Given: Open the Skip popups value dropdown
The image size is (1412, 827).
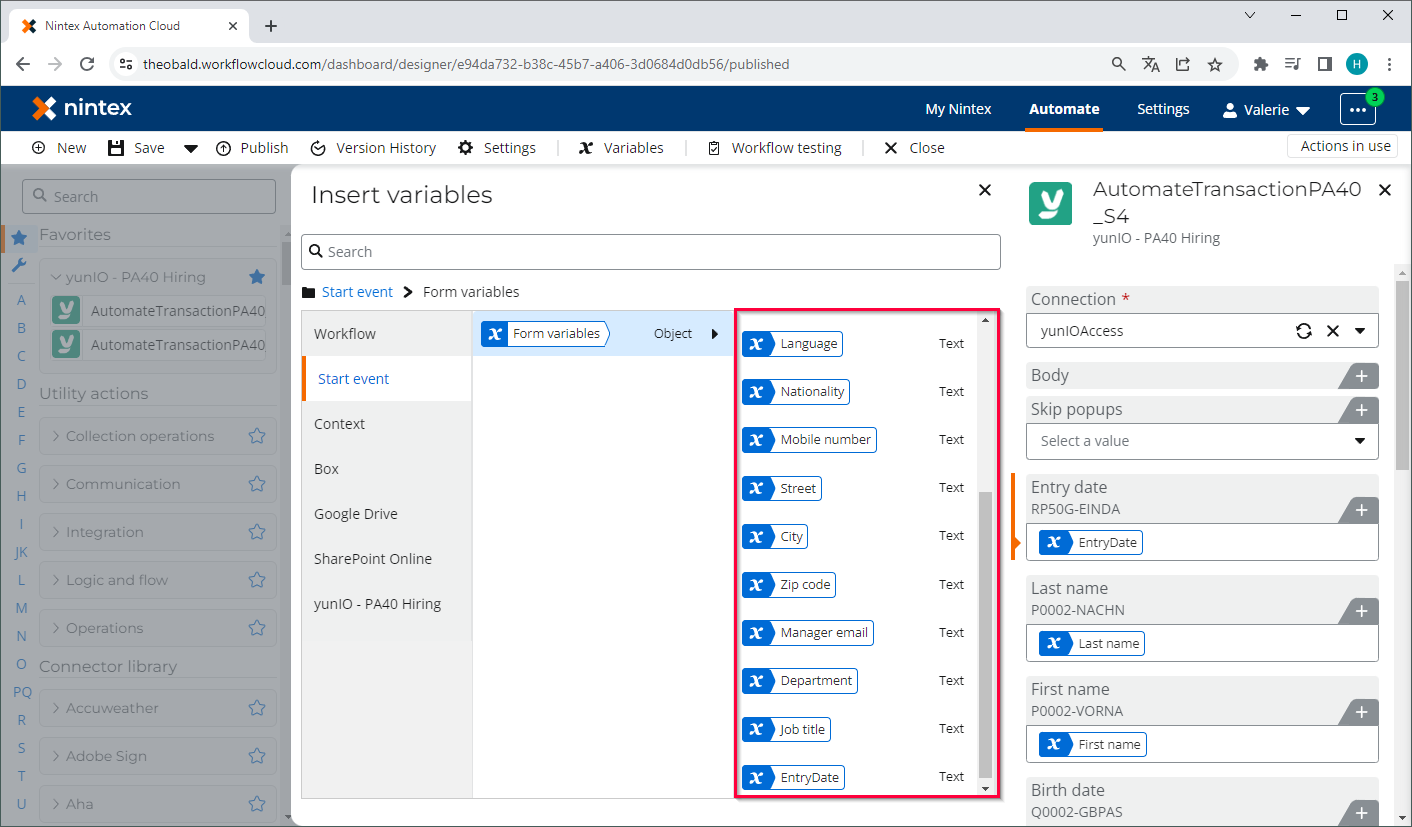Looking at the screenshot, I should coord(1359,441).
